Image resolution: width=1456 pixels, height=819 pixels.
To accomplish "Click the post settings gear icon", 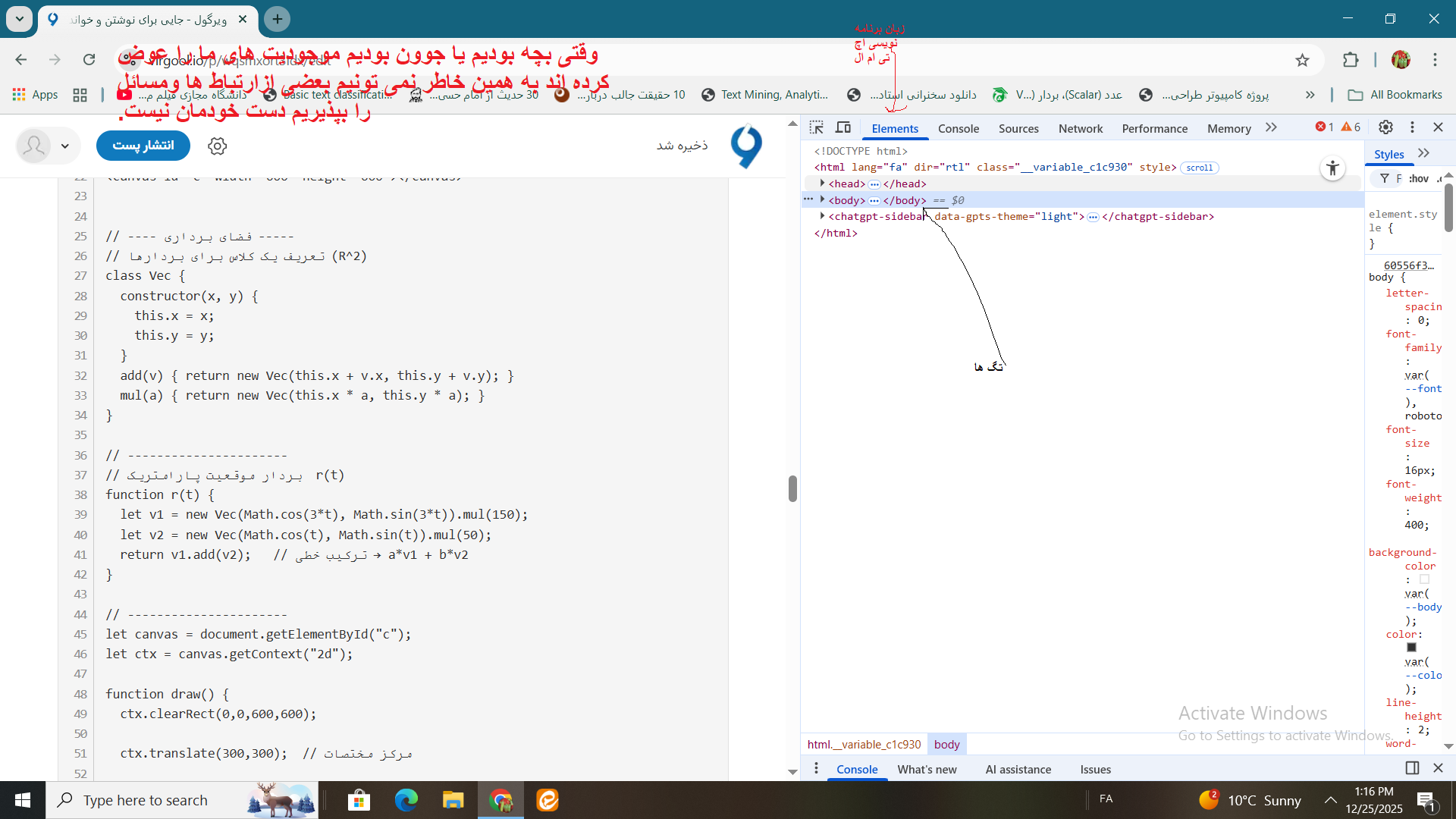I will [218, 146].
